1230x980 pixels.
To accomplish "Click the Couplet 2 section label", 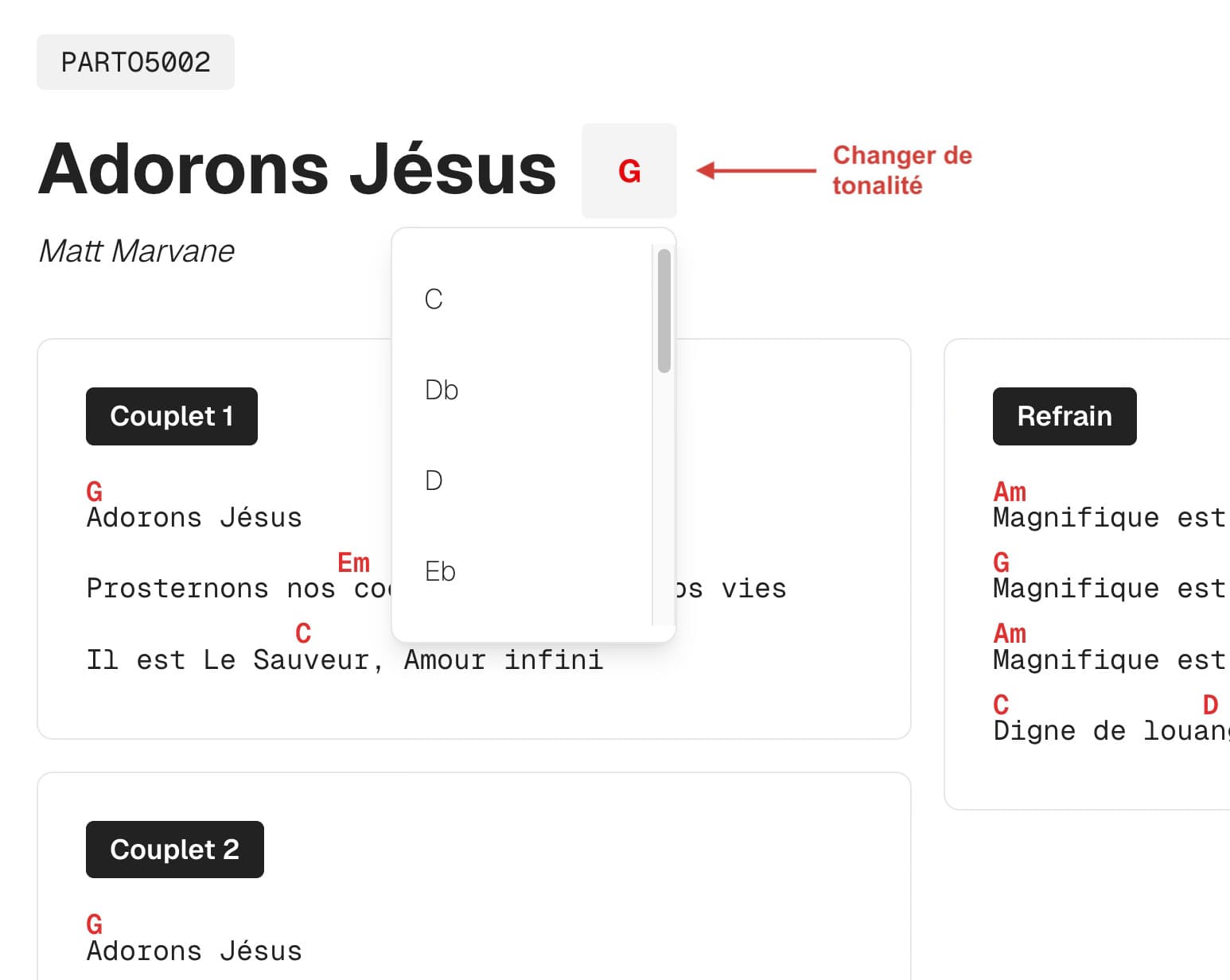I will coord(175,850).
